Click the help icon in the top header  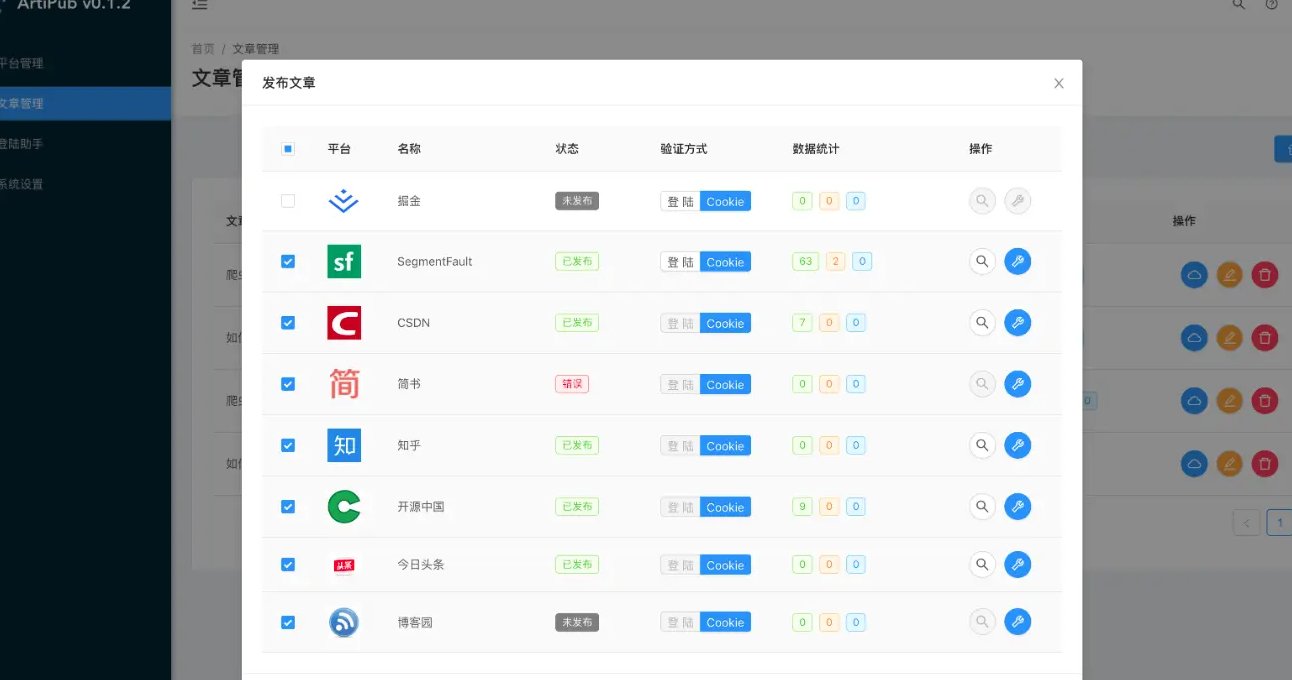point(1271,5)
